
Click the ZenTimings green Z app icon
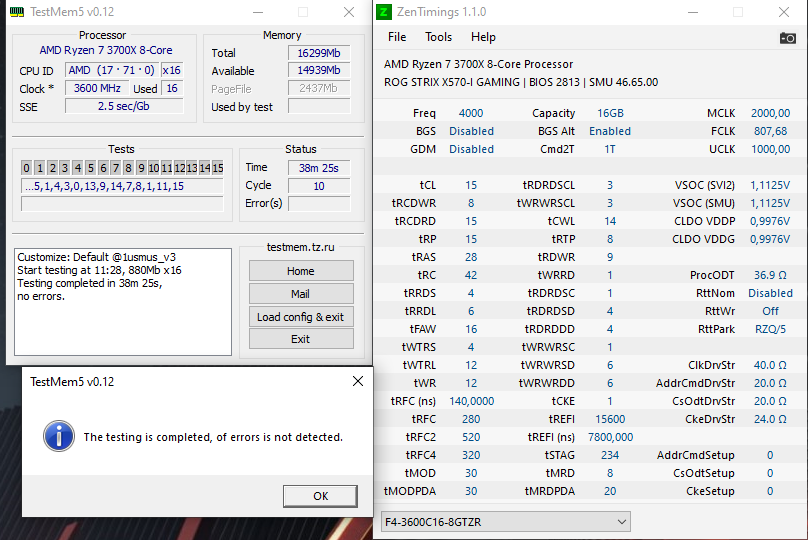[384, 11]
